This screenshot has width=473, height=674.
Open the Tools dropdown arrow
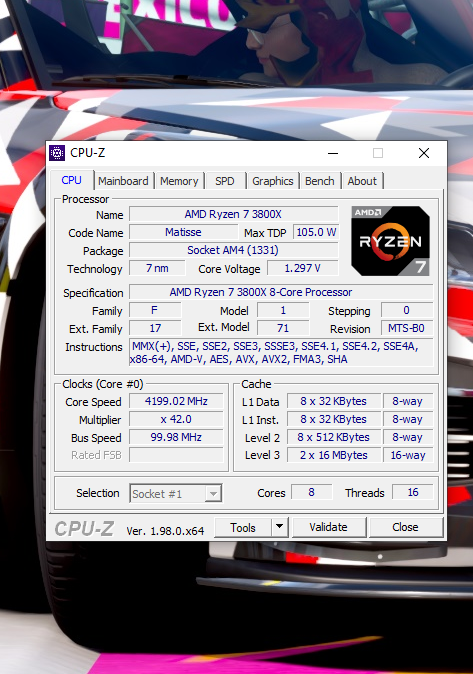tap(280, 527)
